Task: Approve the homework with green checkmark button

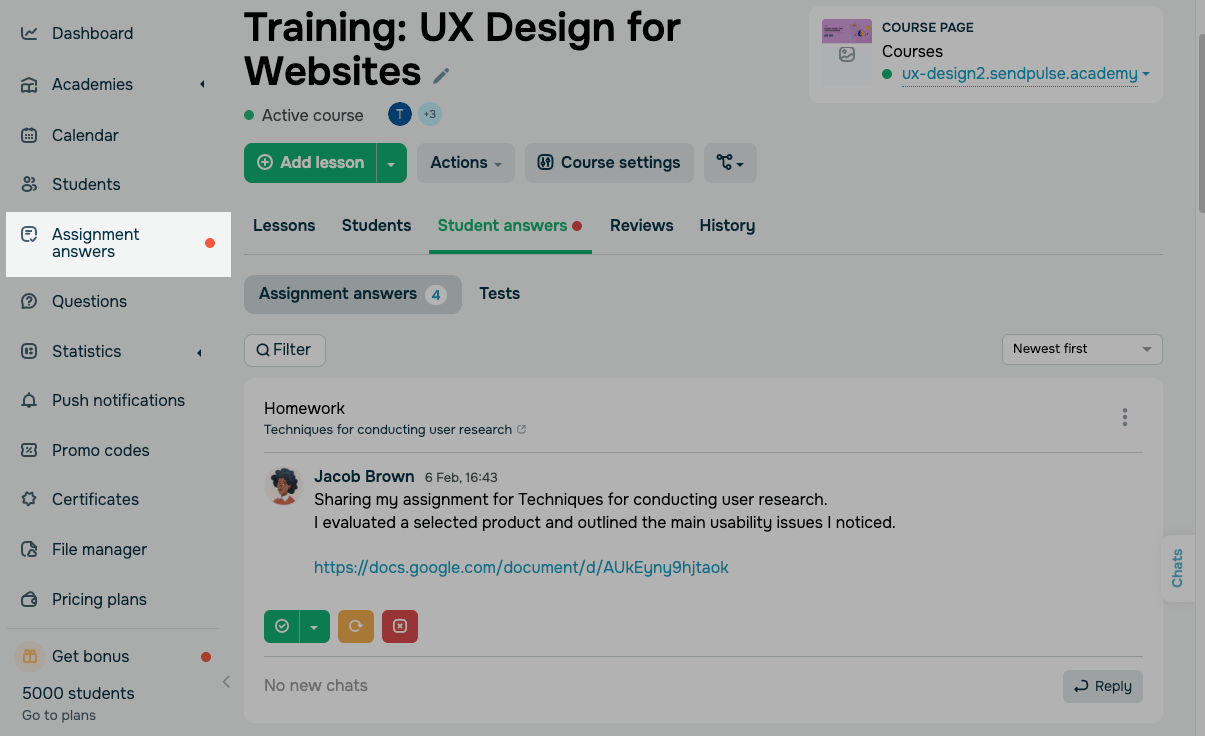Action: coord(282,626)
